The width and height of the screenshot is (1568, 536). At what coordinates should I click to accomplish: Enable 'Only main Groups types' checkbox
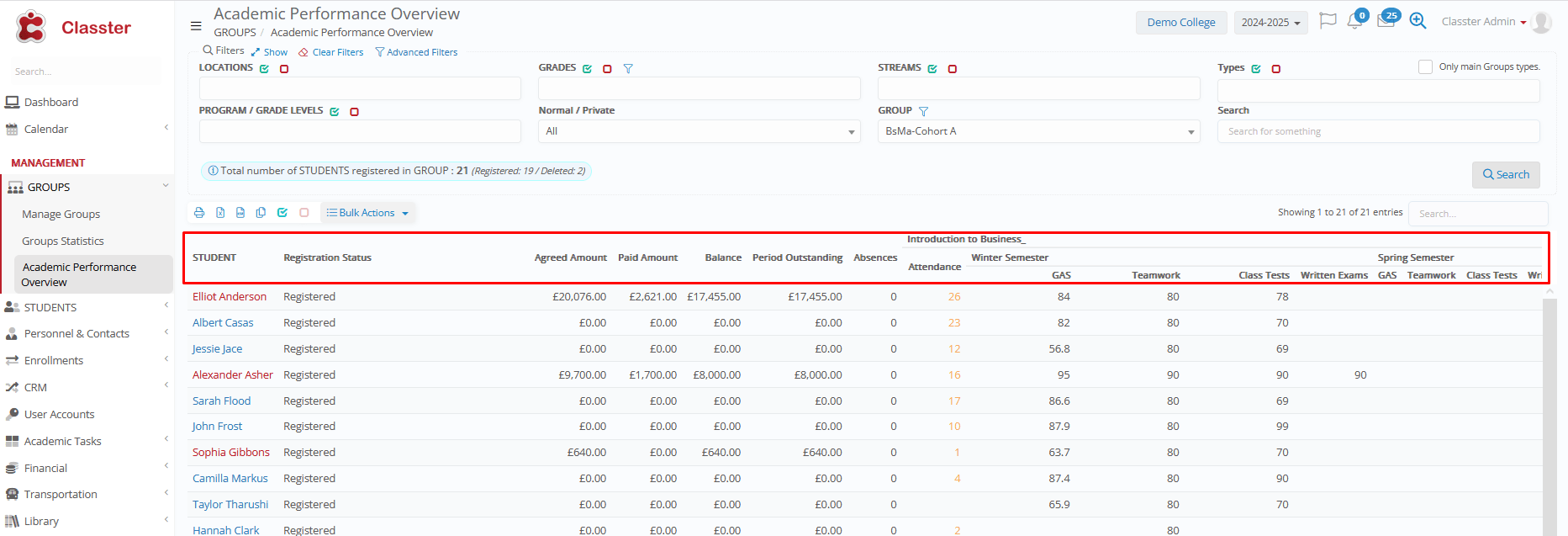click(1425, 66)
